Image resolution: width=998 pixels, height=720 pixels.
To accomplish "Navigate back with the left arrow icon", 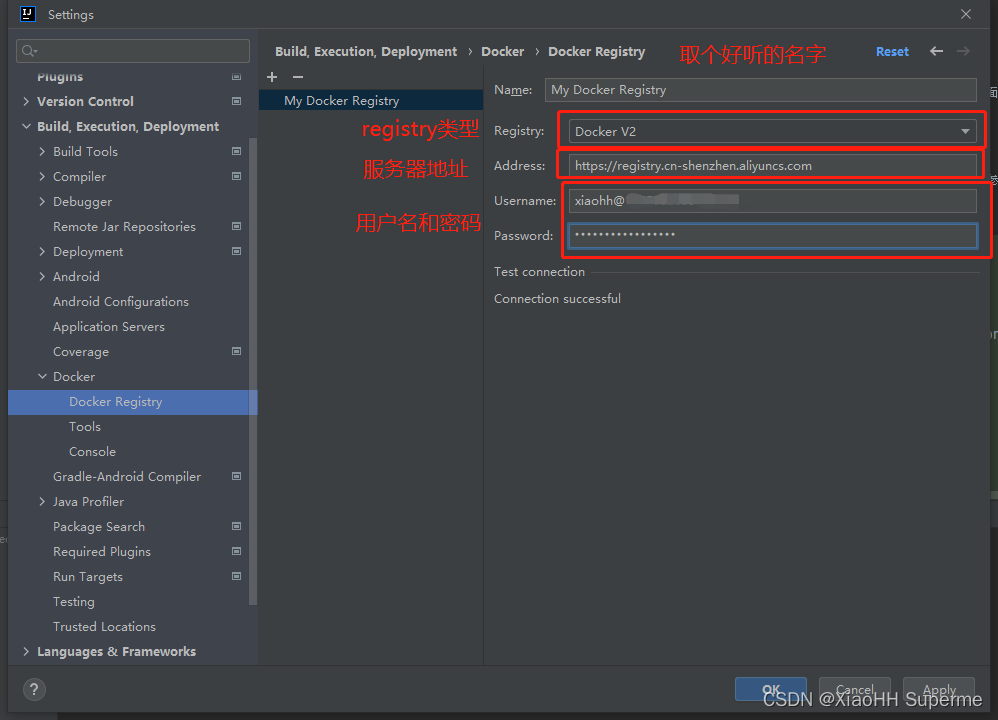I will click(934, 51).
